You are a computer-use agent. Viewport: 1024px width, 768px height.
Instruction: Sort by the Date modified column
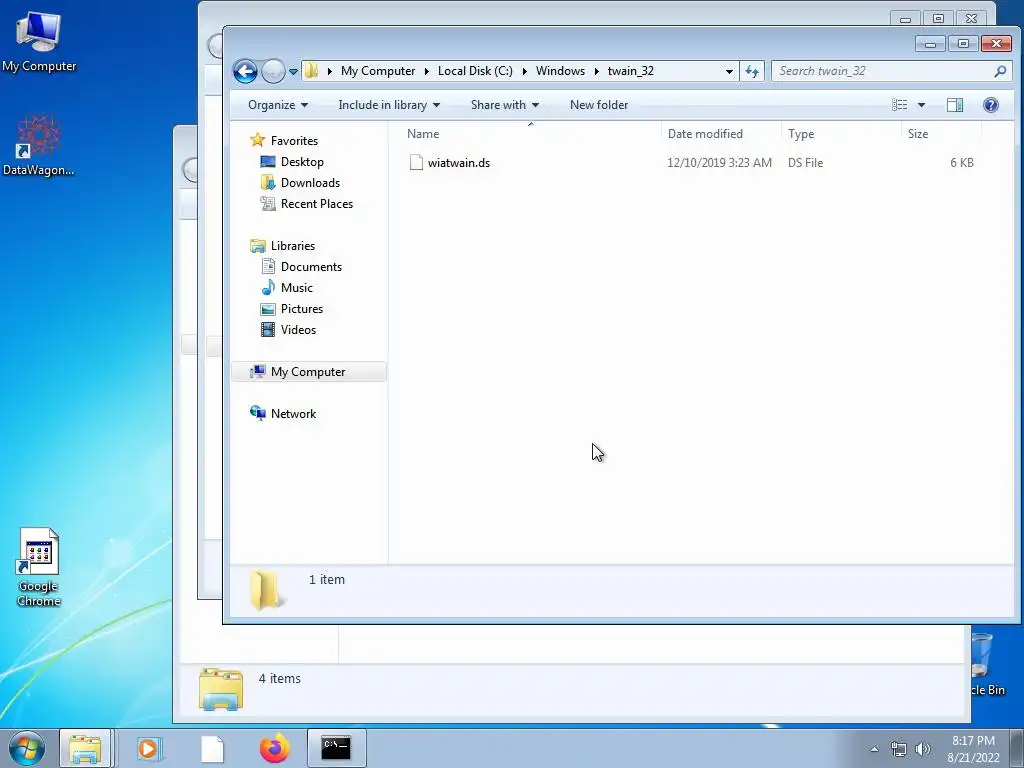[705, 134]
